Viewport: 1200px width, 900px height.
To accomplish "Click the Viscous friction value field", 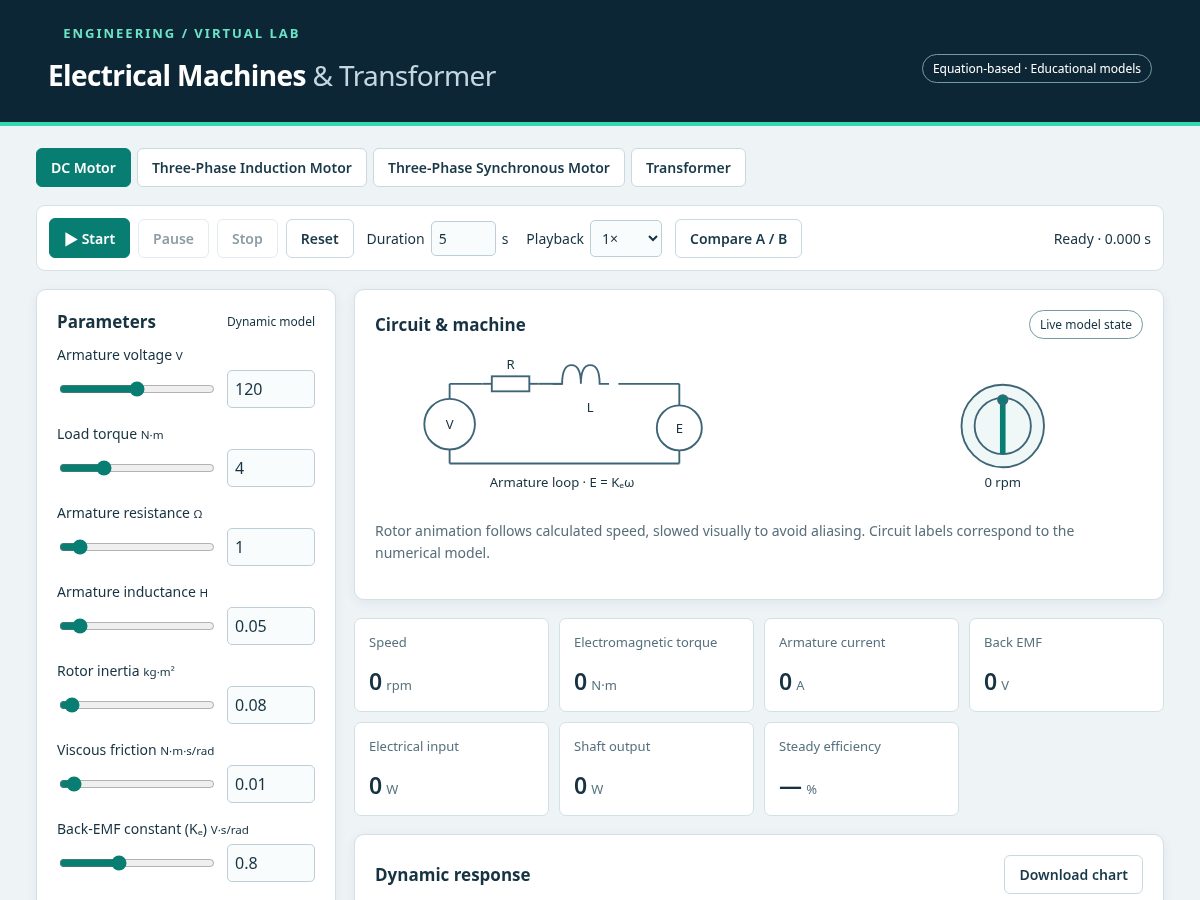I will 271,784.
